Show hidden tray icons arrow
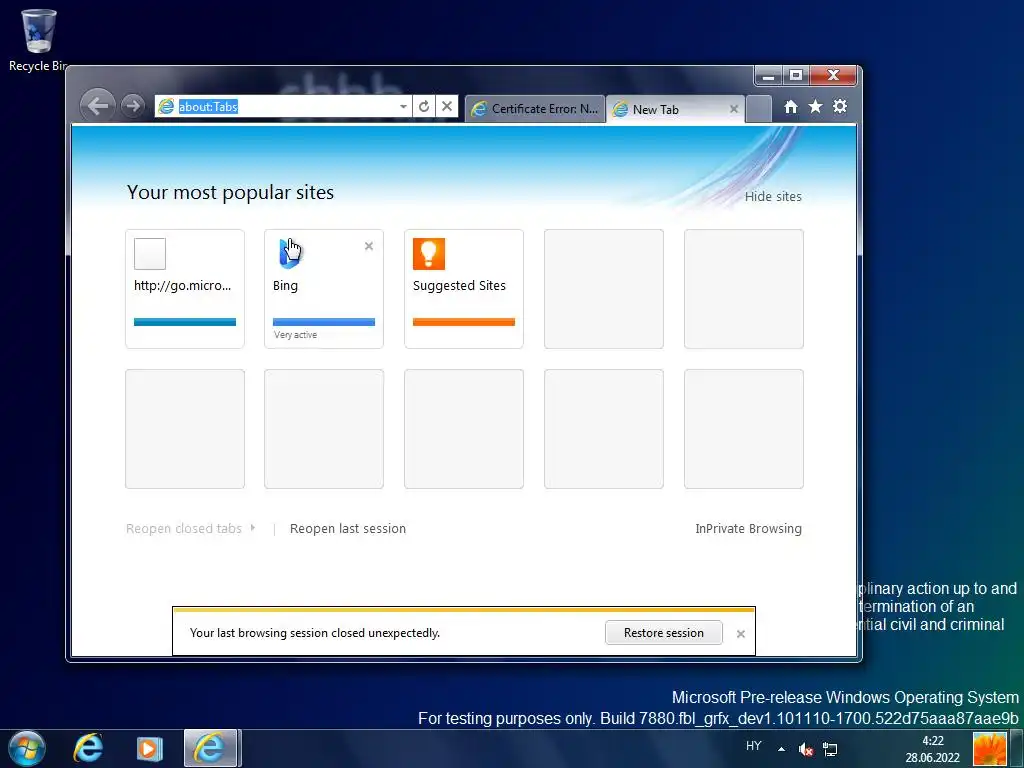Image resolution: width=1024 pixels, height=768 pixels. click(781, 748)
